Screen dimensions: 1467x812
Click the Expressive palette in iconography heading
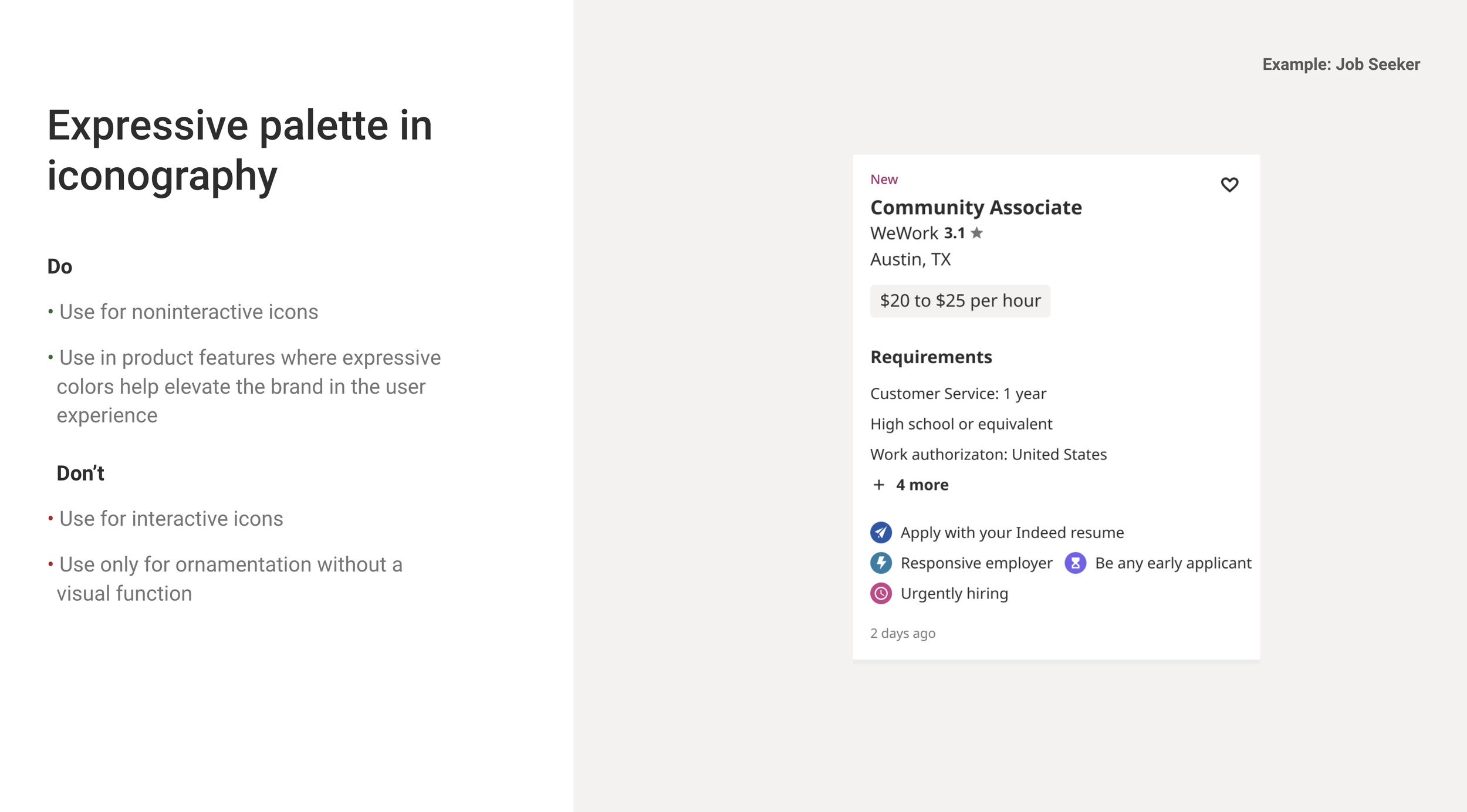click(239, 150)
